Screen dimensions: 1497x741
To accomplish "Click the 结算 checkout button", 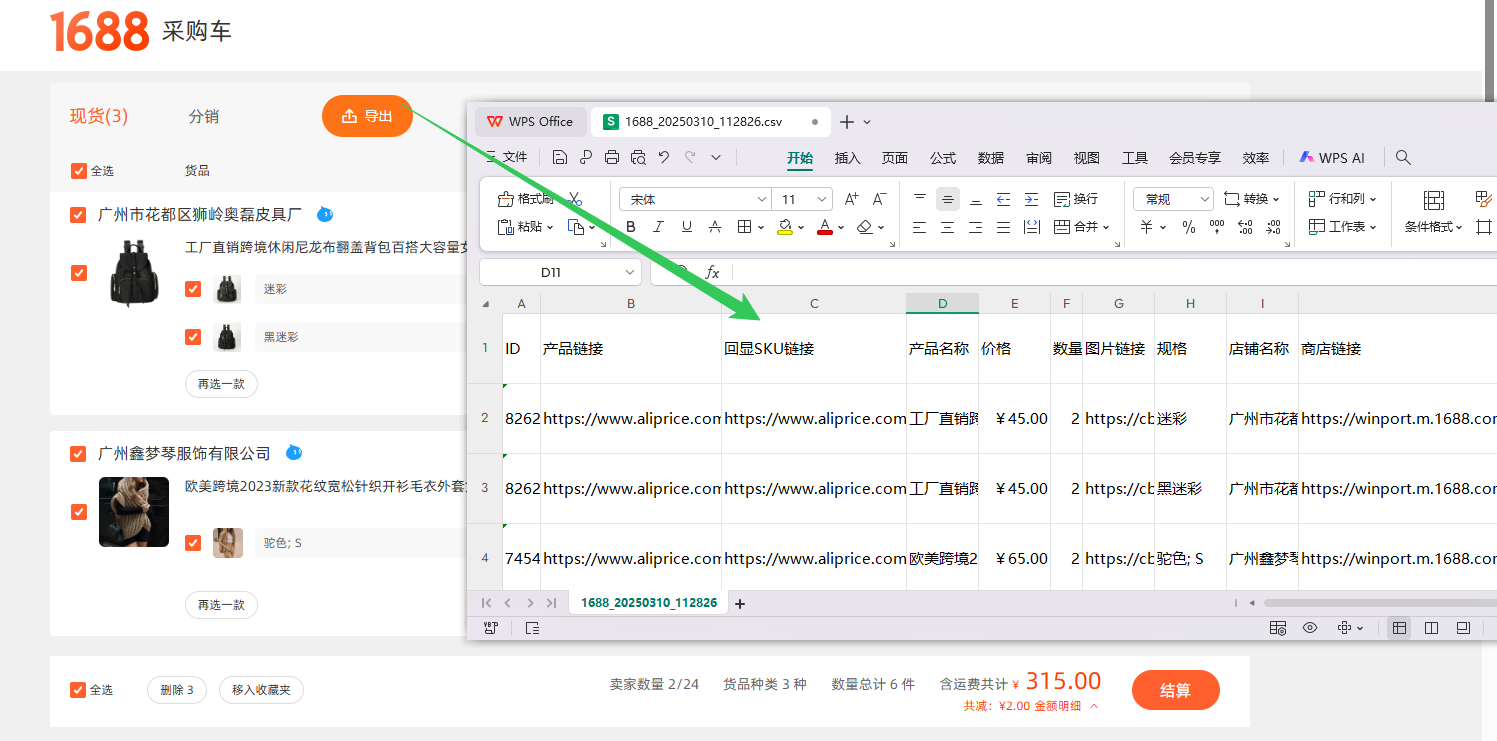I will coord(1175,690).
